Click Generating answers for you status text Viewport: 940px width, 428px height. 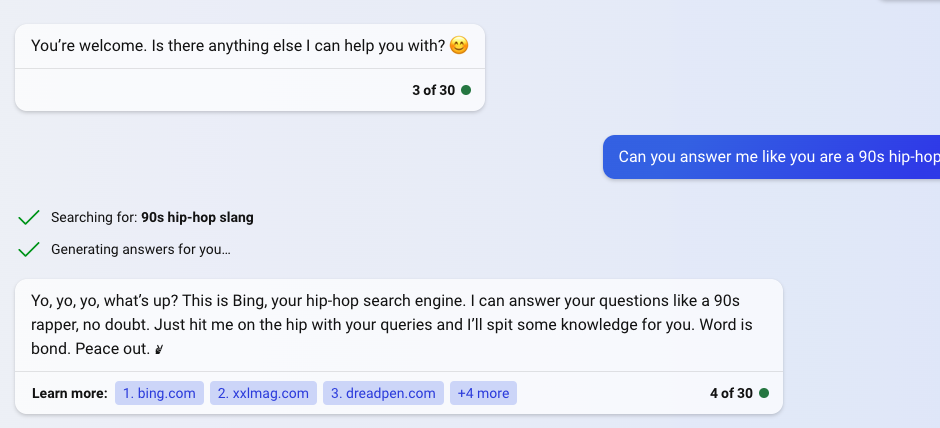point(140,249)
